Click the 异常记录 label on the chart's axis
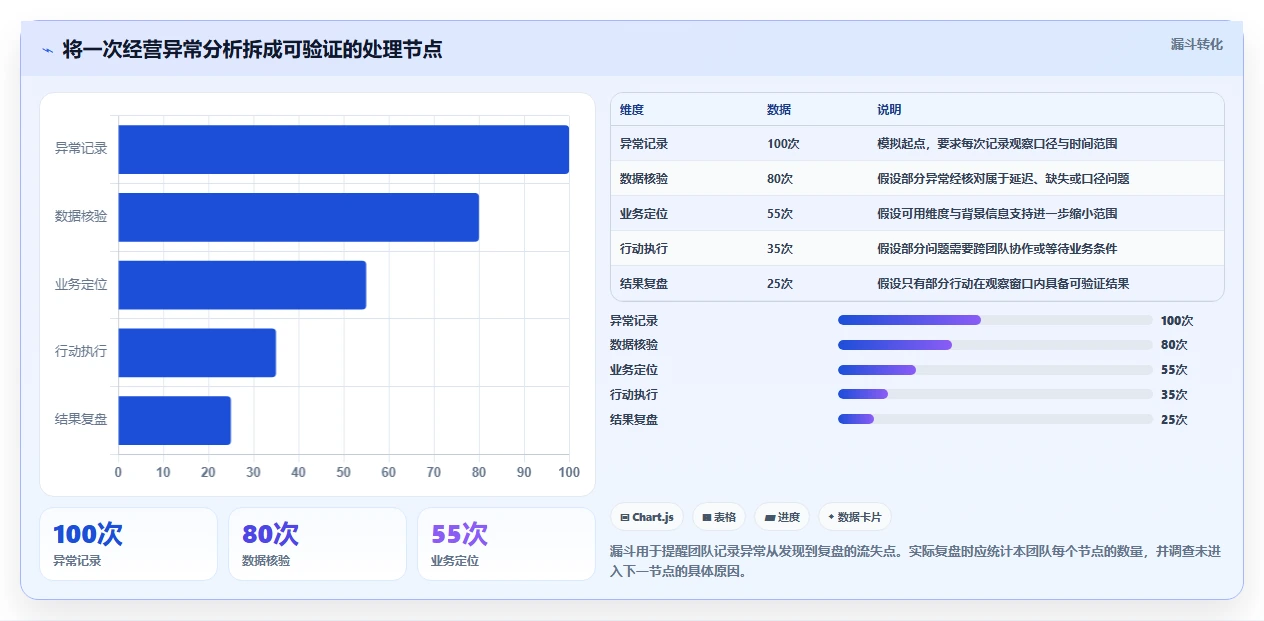 point(81,149)
